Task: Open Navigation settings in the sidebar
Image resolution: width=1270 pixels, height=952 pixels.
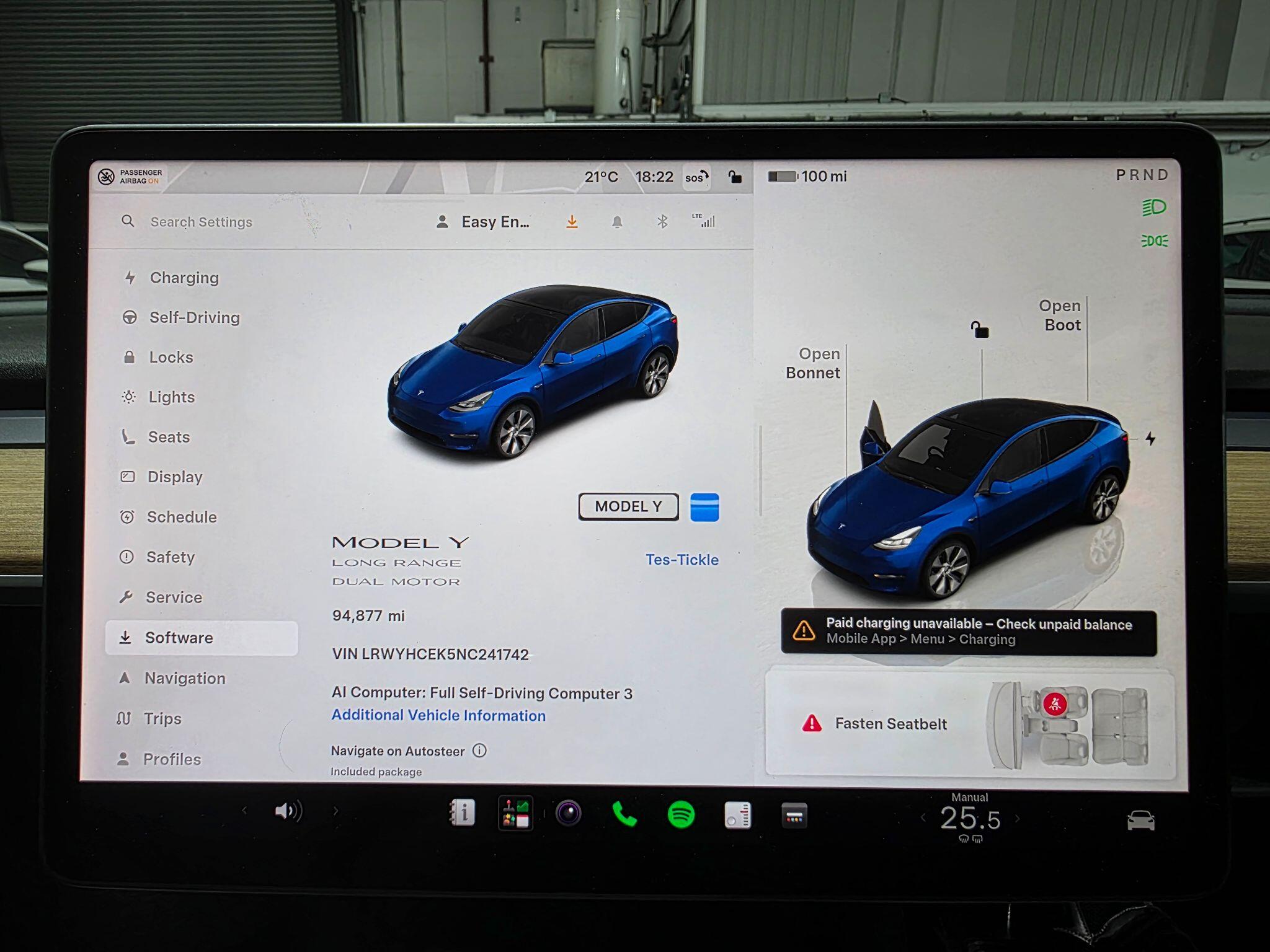Action: point(171,678)
